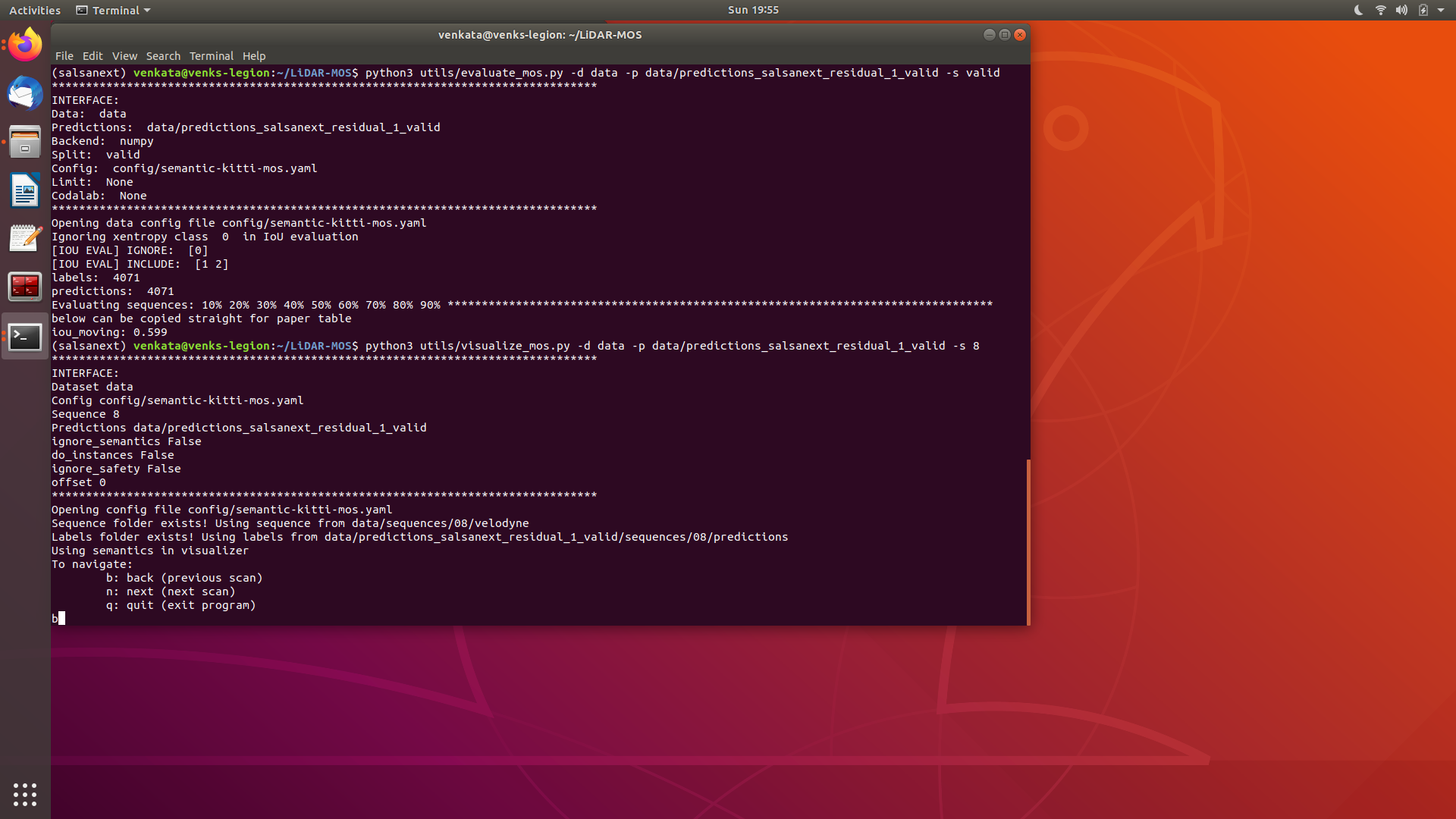Viewport: 1456px width, 819px height.
Task: Open LibreOffice Writer from the dock
Action: click(25, 190)
